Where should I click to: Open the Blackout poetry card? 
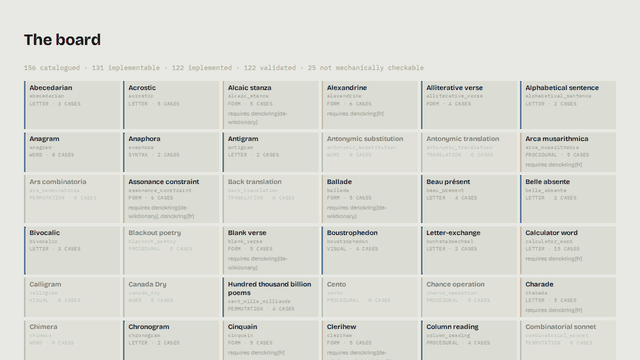[171, 250]
